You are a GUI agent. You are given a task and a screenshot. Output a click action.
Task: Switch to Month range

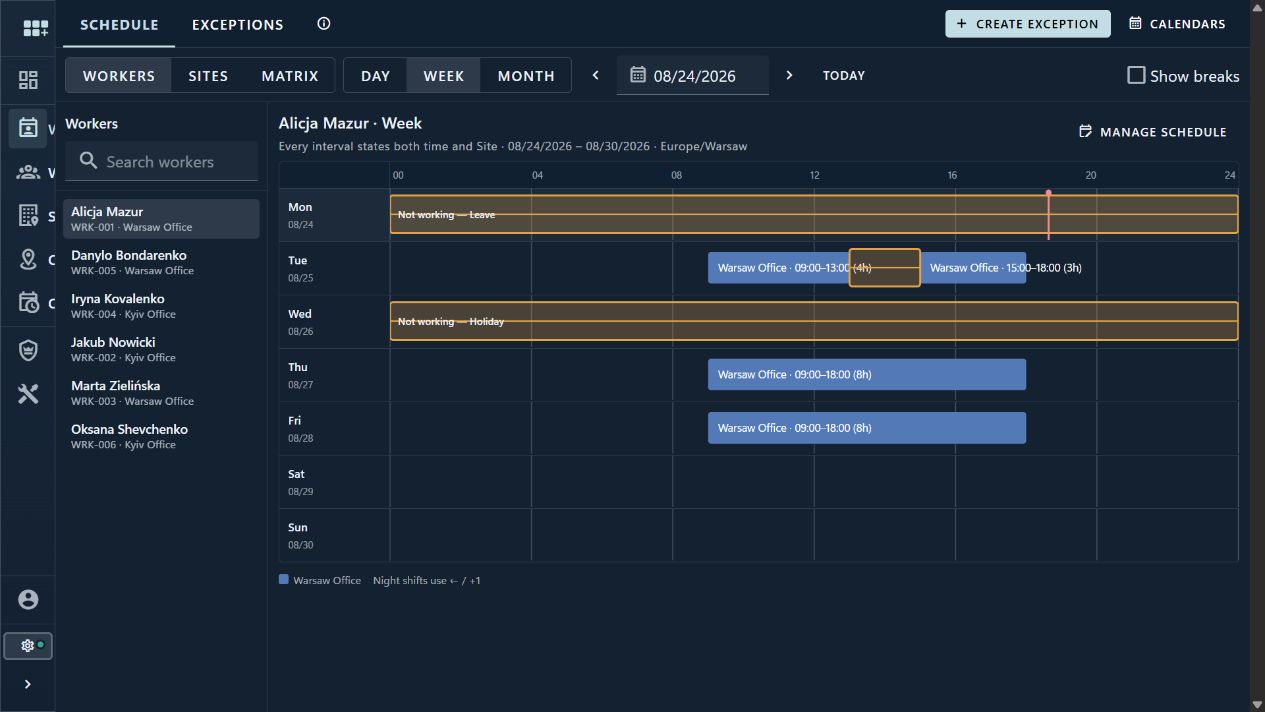click(x=526, y=75)
